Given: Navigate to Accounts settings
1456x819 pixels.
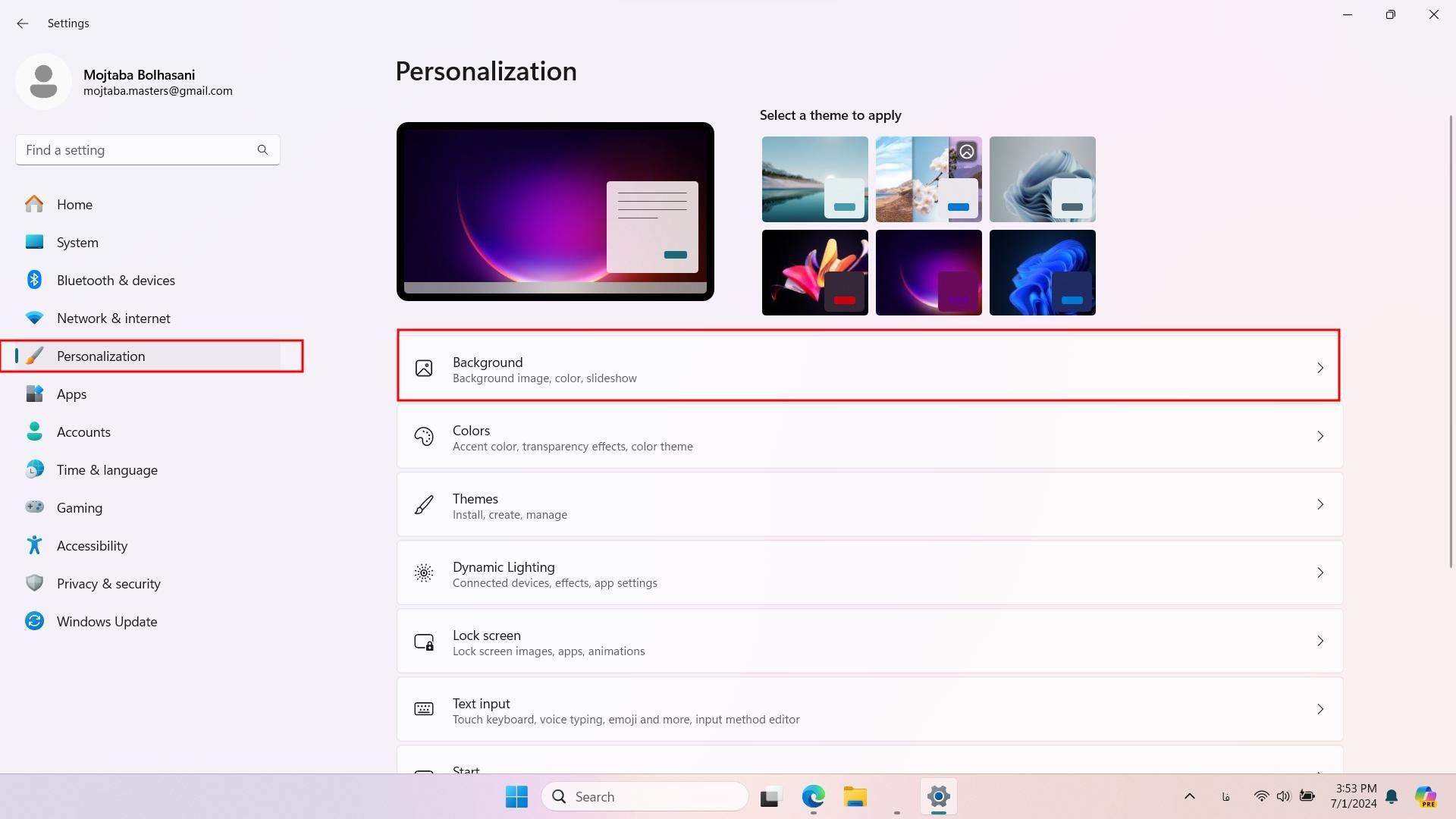Looking at the screenshot, I should (84, 431).
